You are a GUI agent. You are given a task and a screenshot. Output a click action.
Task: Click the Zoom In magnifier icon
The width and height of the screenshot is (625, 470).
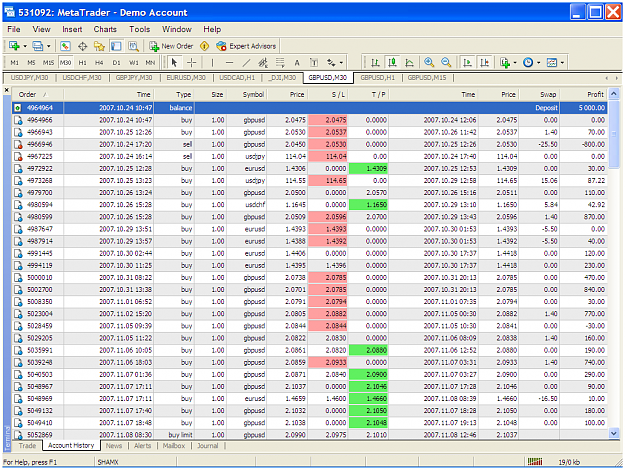[x=429, y=63]
